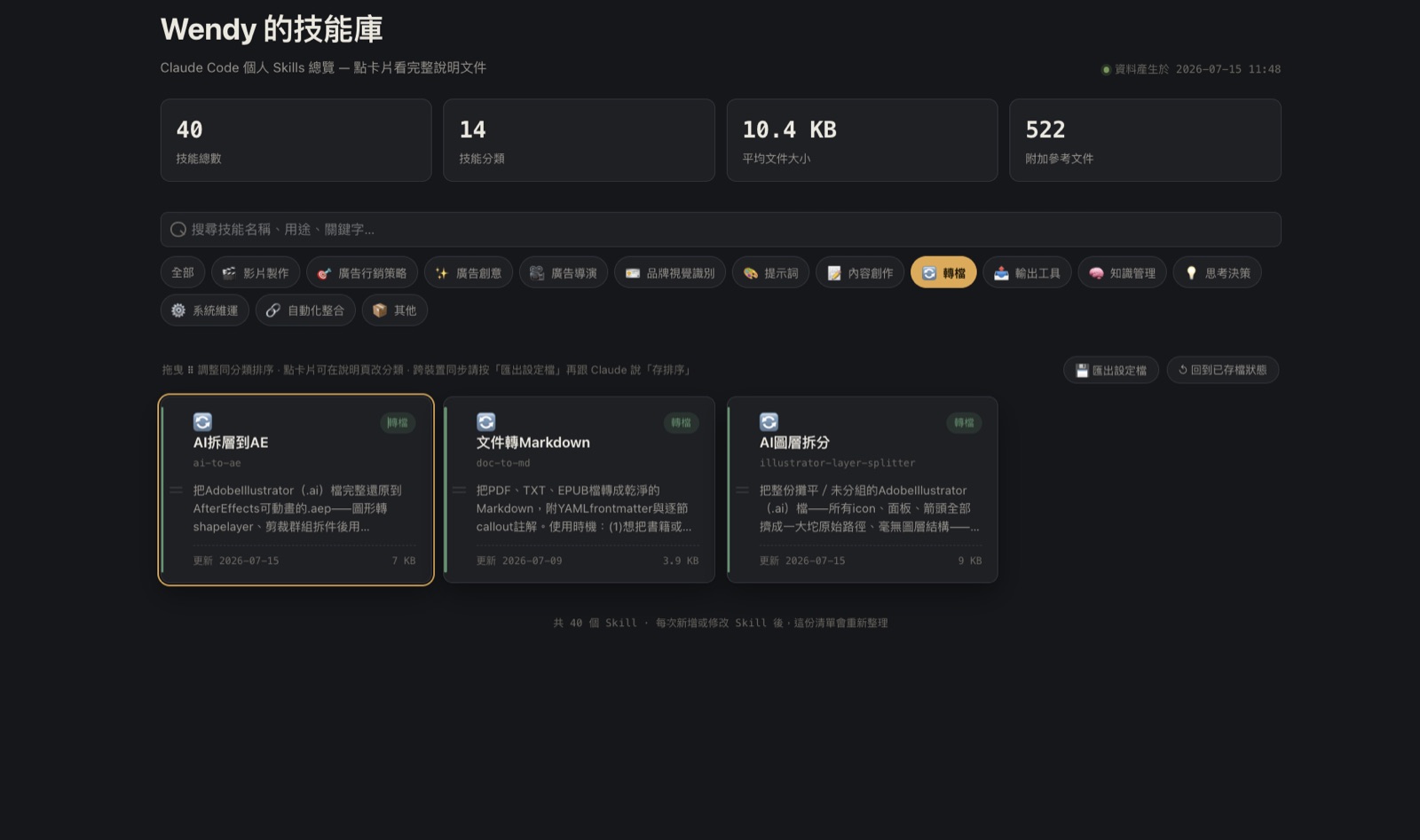Click 回到已存檔狀態 to revert
The image size is (1420, 840).
click(1223, 370)
